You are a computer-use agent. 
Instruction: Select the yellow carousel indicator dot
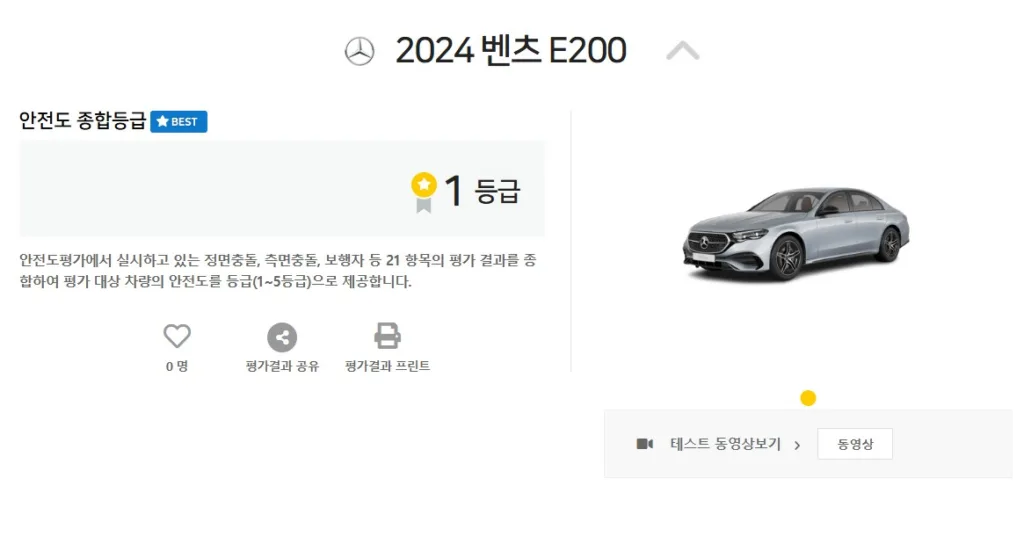[x=808, y=398]
